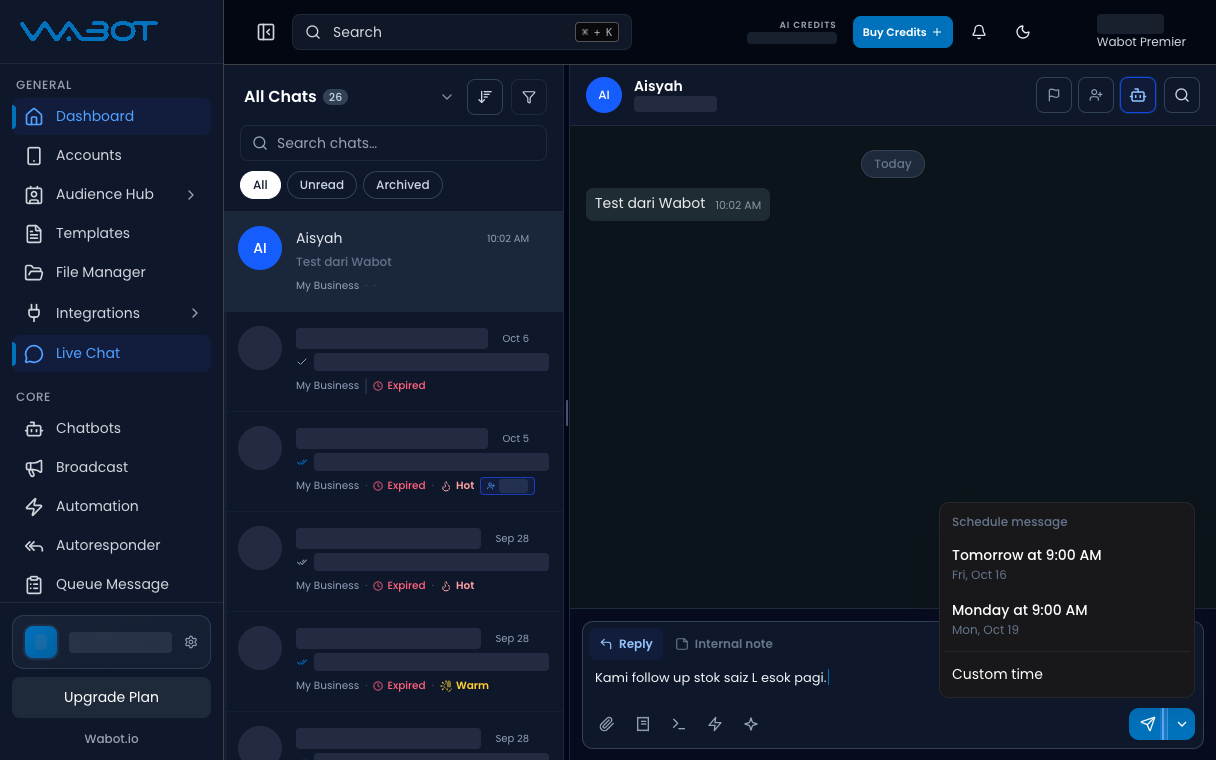This screenshot has width=1216, height=760.
Task: Choose Custom time in schedule menu
Action: point(1067,674)
